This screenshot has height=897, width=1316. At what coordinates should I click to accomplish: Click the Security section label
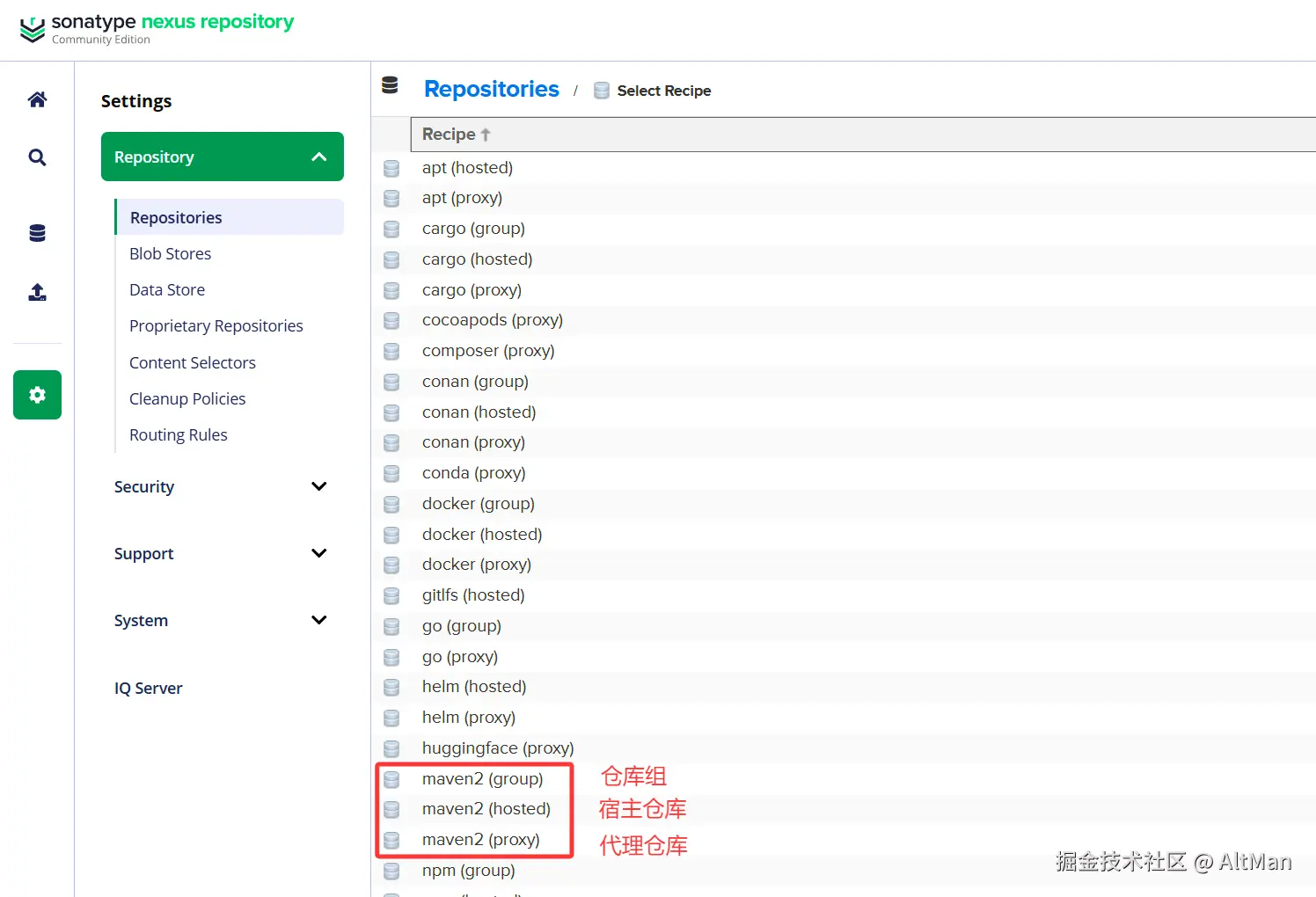pyautogui.click(x=144, y=486)
